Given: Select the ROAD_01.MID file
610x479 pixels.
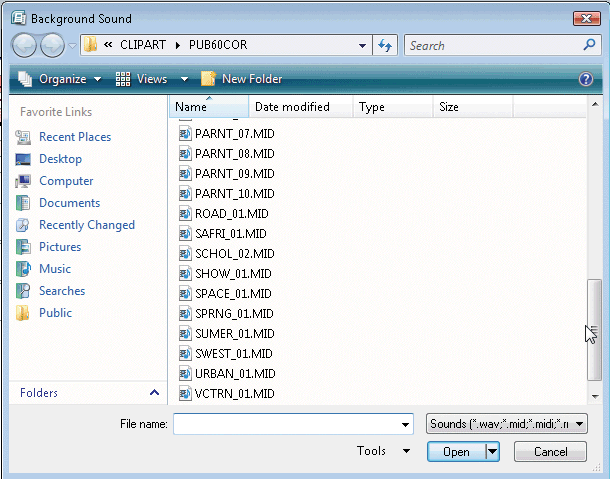Looking at the screenshot, I should tap(217, 214).
